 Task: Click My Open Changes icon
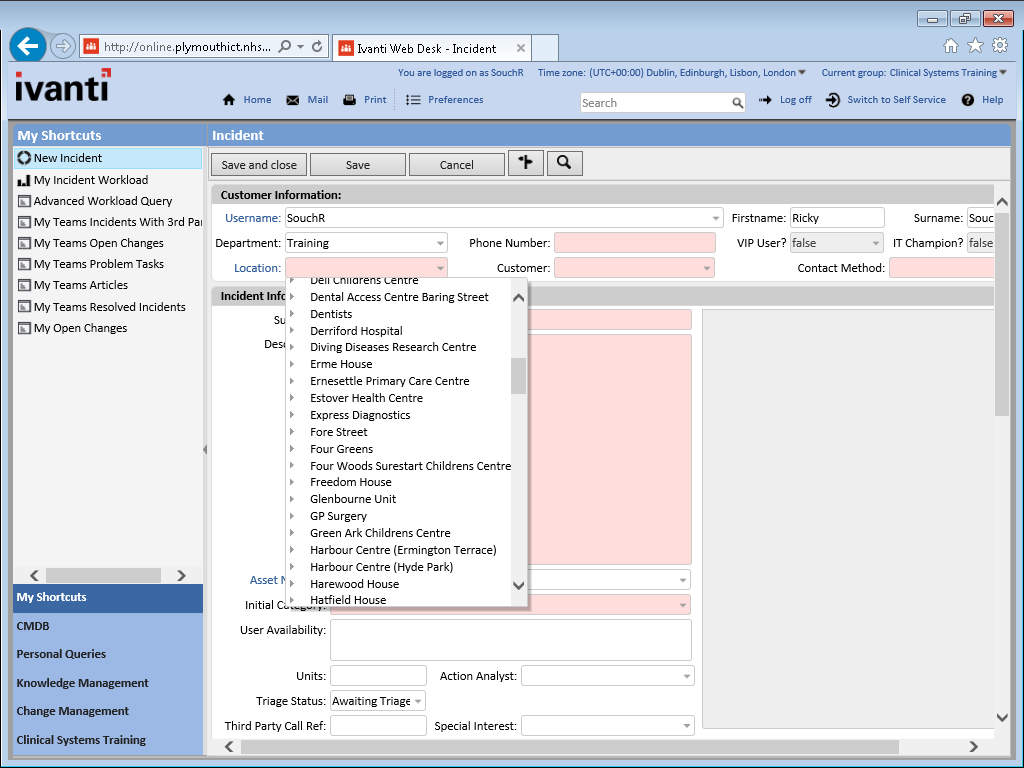click(24, 328)
